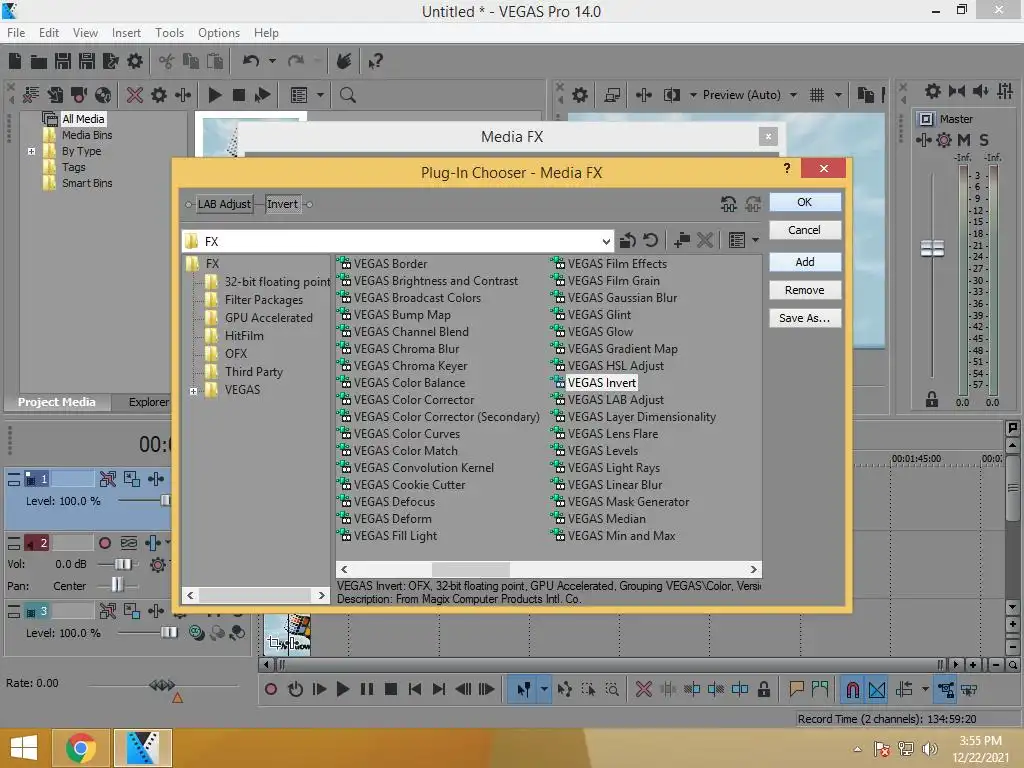Viewport: 1024px width, 768px height.
Task: Click Google Chrome on the taskbar
Action: click(x=81, y=748)
